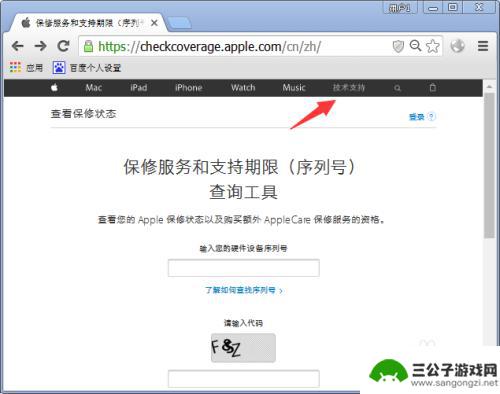The height and width of the screenshot is (394, 500).
Task: Click the scrollbar up arrow
Action: (x=489, y=87)
